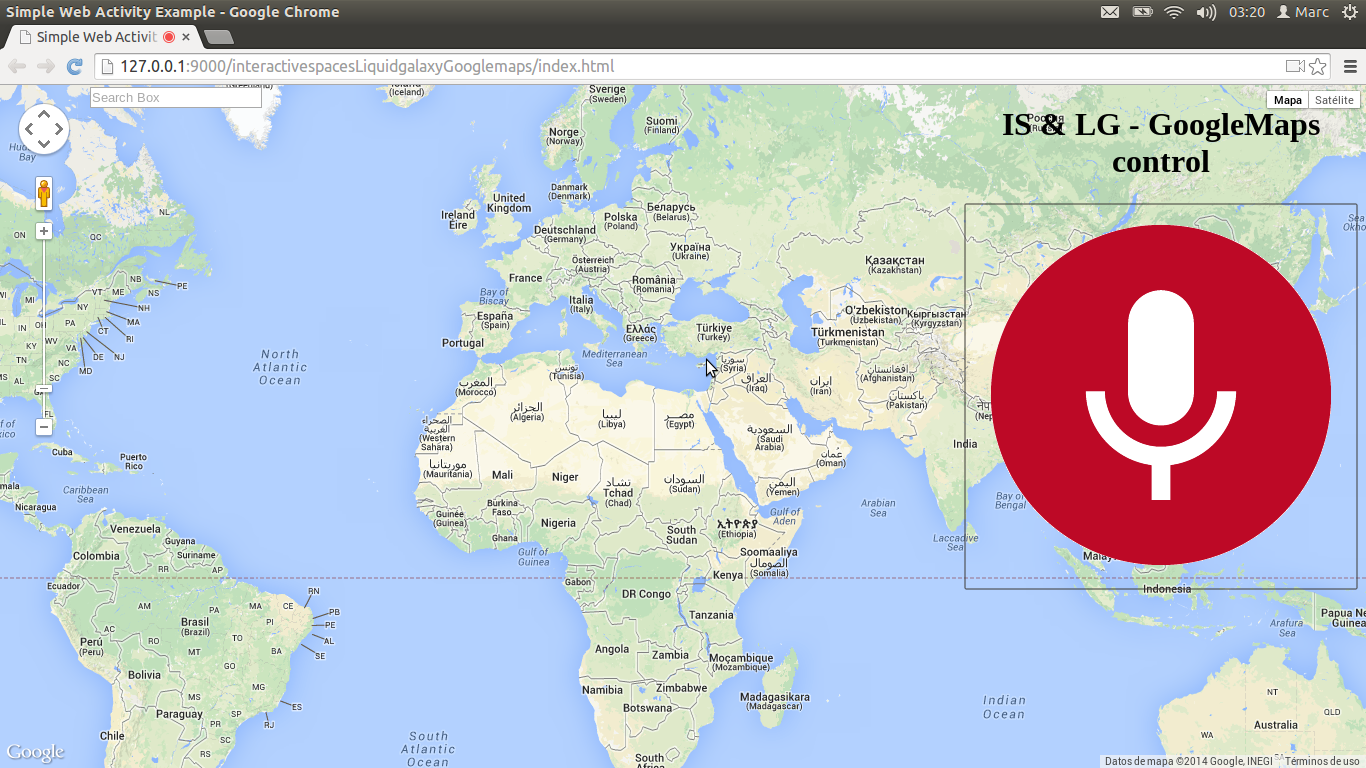Switch map type to Satélite
Image resolution: width=1366 pixels, height=768 pixels.
(1334, 100)
